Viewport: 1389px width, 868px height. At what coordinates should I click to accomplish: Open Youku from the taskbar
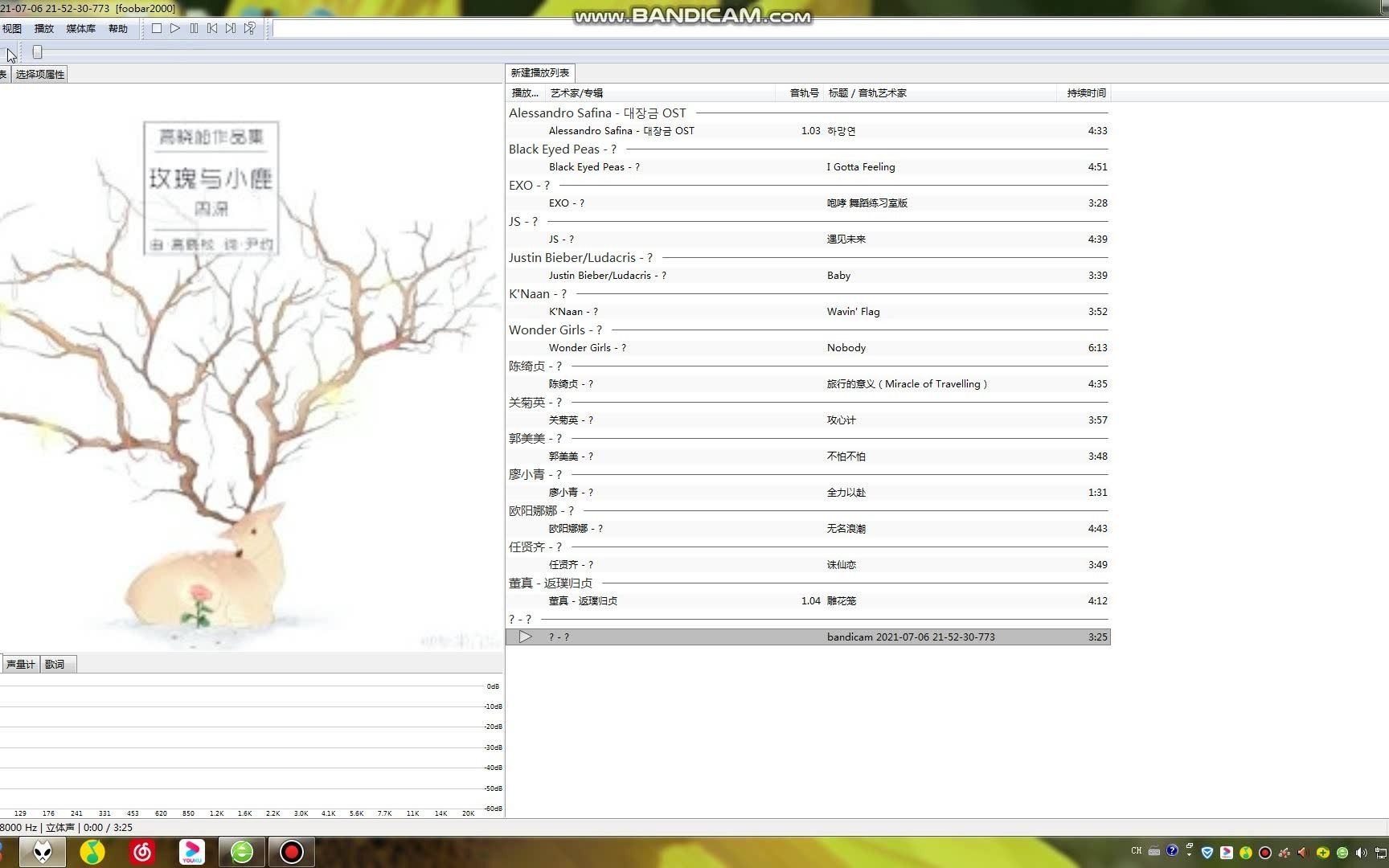click(x=191, y=851)
